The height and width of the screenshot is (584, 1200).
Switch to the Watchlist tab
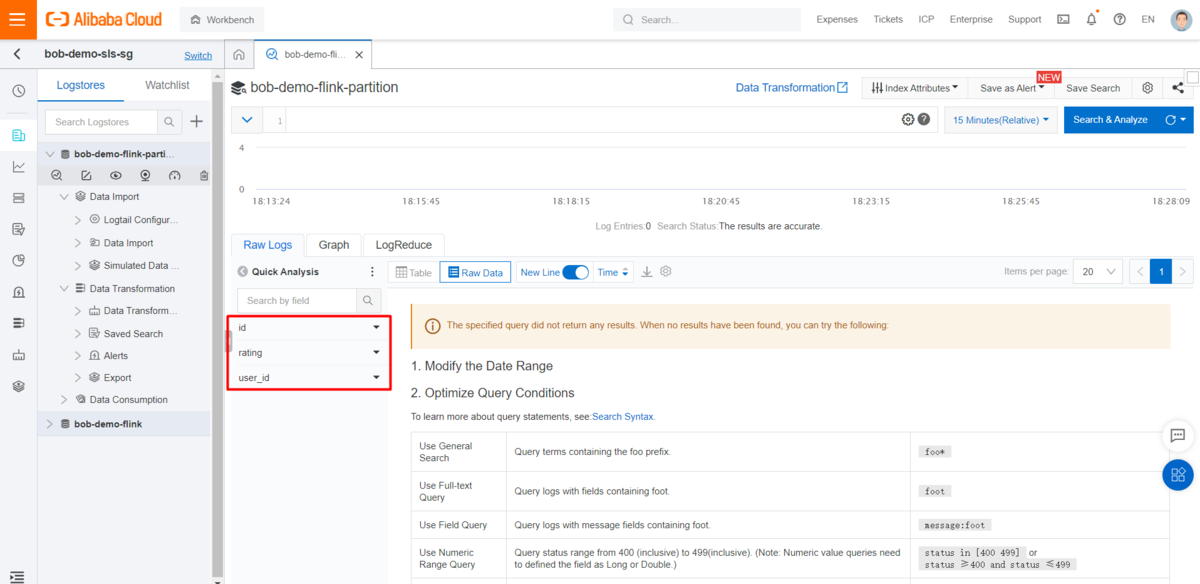[167, 86]
